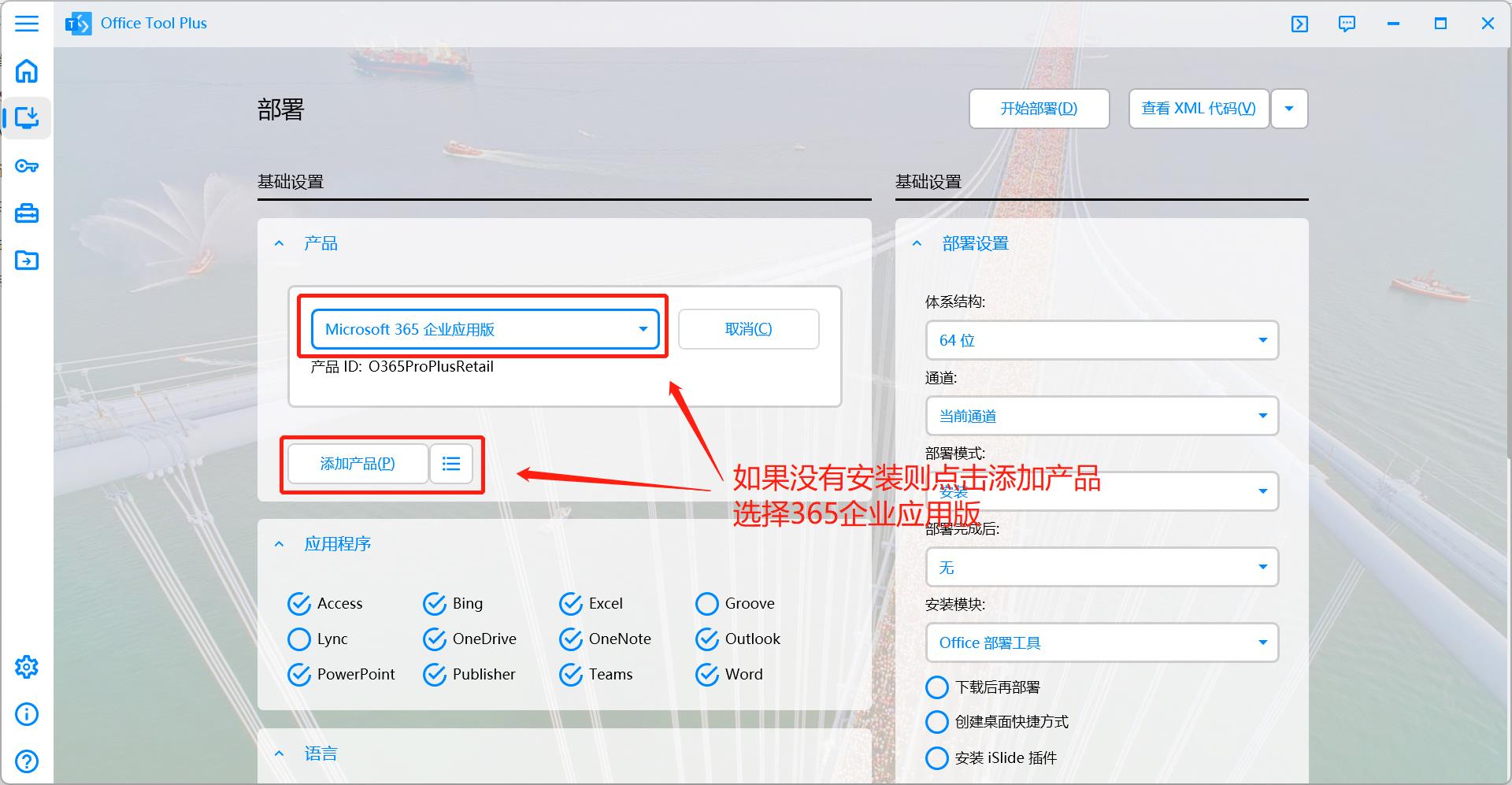Open the 64 位 architecture dropdown

1100,340
